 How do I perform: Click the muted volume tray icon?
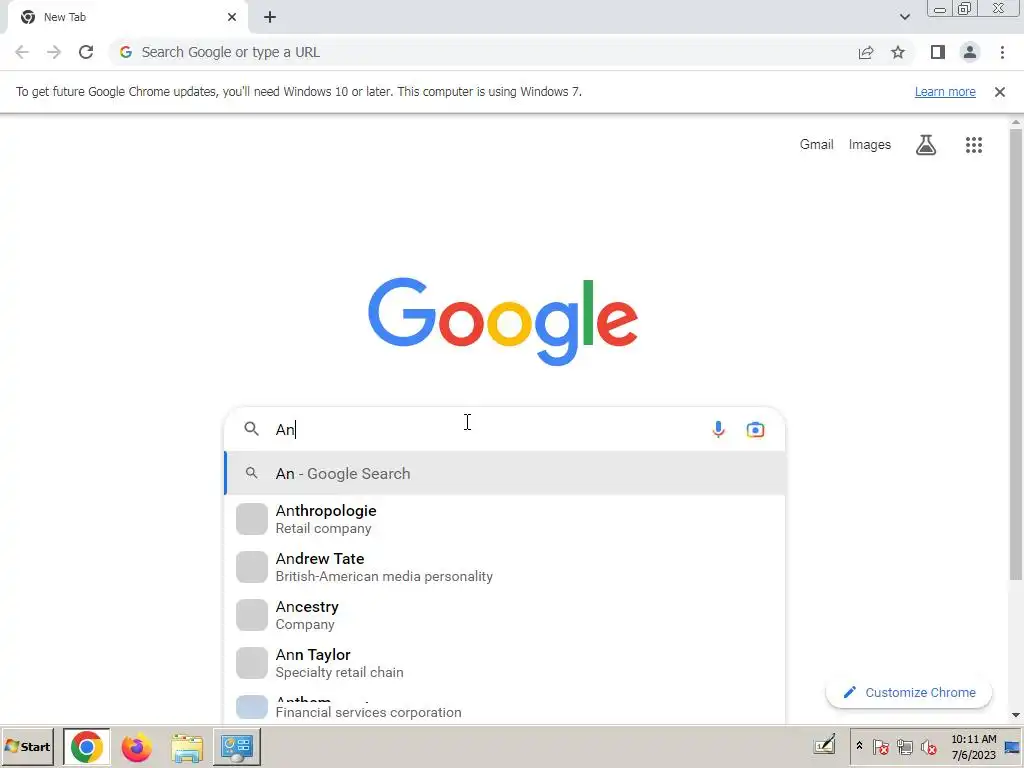pyautogui.click(x=928, y=746)
